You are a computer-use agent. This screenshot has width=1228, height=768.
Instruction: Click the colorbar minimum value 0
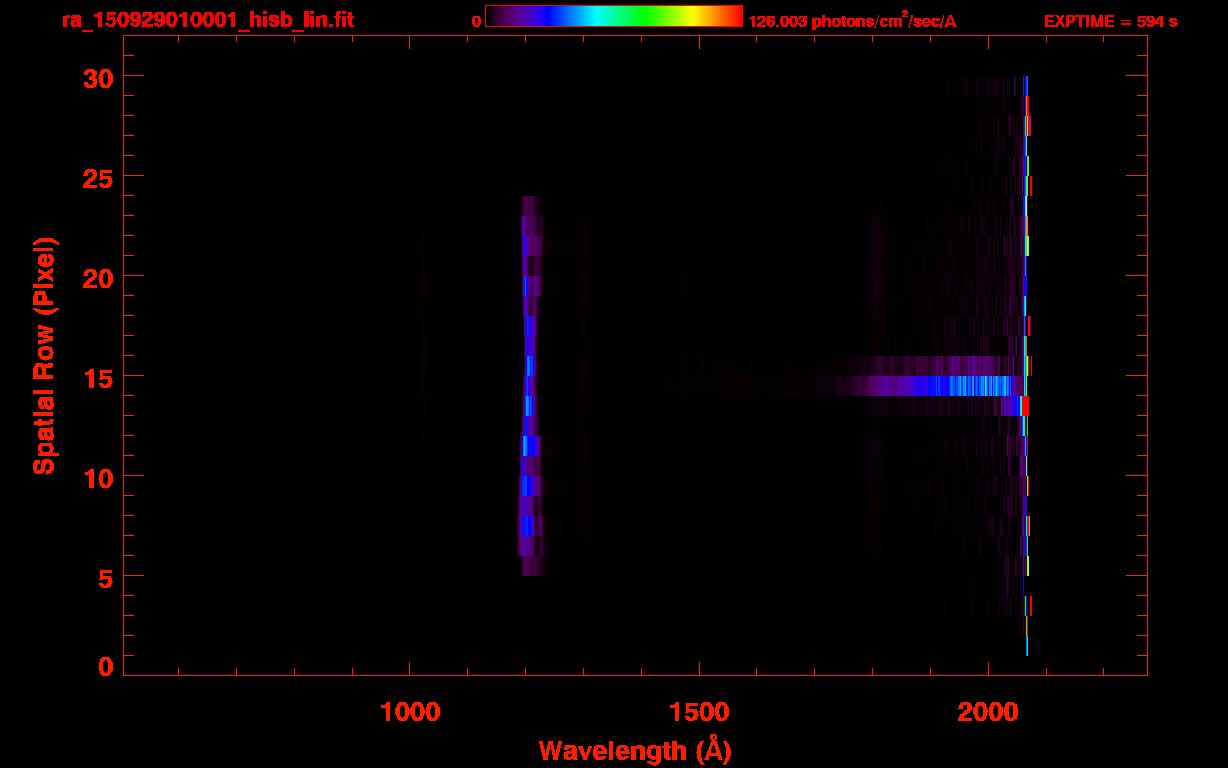(477, 21)
